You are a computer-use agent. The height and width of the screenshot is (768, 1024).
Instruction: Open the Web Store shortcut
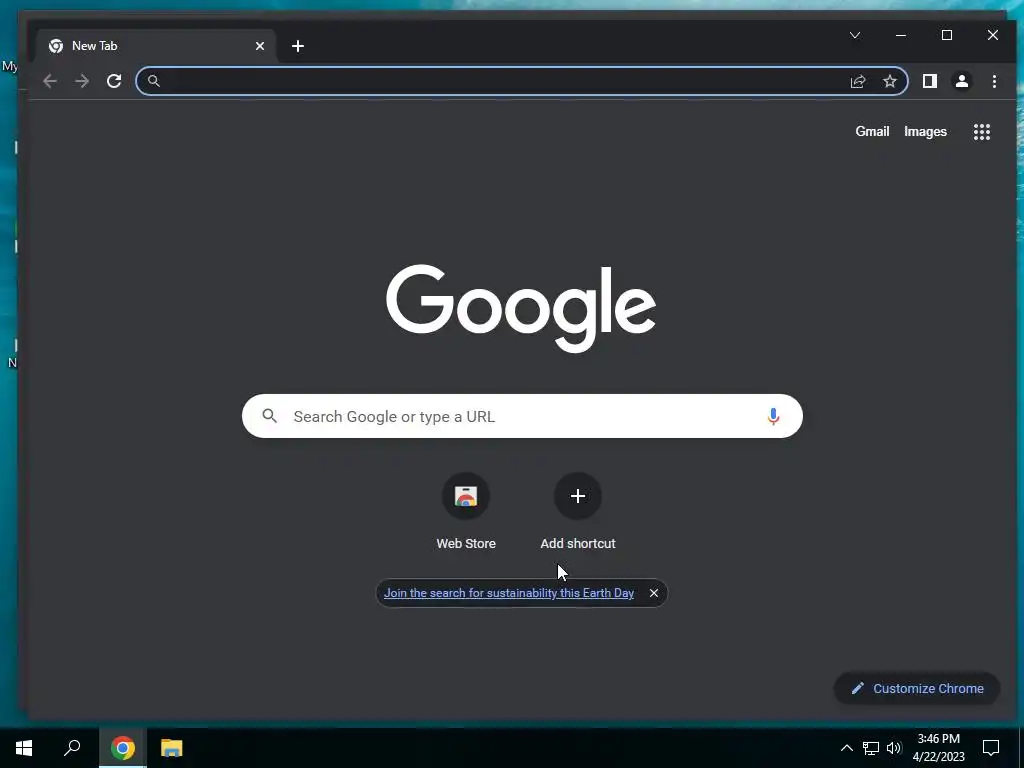[x=466, y=512]
